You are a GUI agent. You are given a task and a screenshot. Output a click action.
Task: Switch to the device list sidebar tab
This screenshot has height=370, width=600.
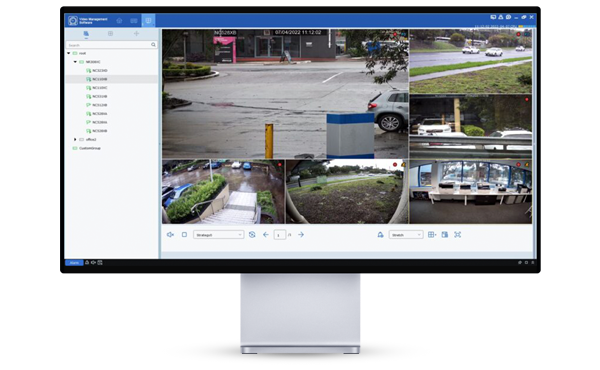(x=86, y=34)
